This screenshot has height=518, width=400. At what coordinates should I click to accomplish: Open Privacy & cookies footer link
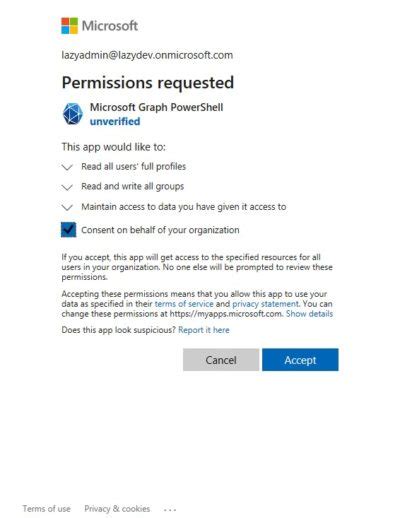click(x=117, y=509)
